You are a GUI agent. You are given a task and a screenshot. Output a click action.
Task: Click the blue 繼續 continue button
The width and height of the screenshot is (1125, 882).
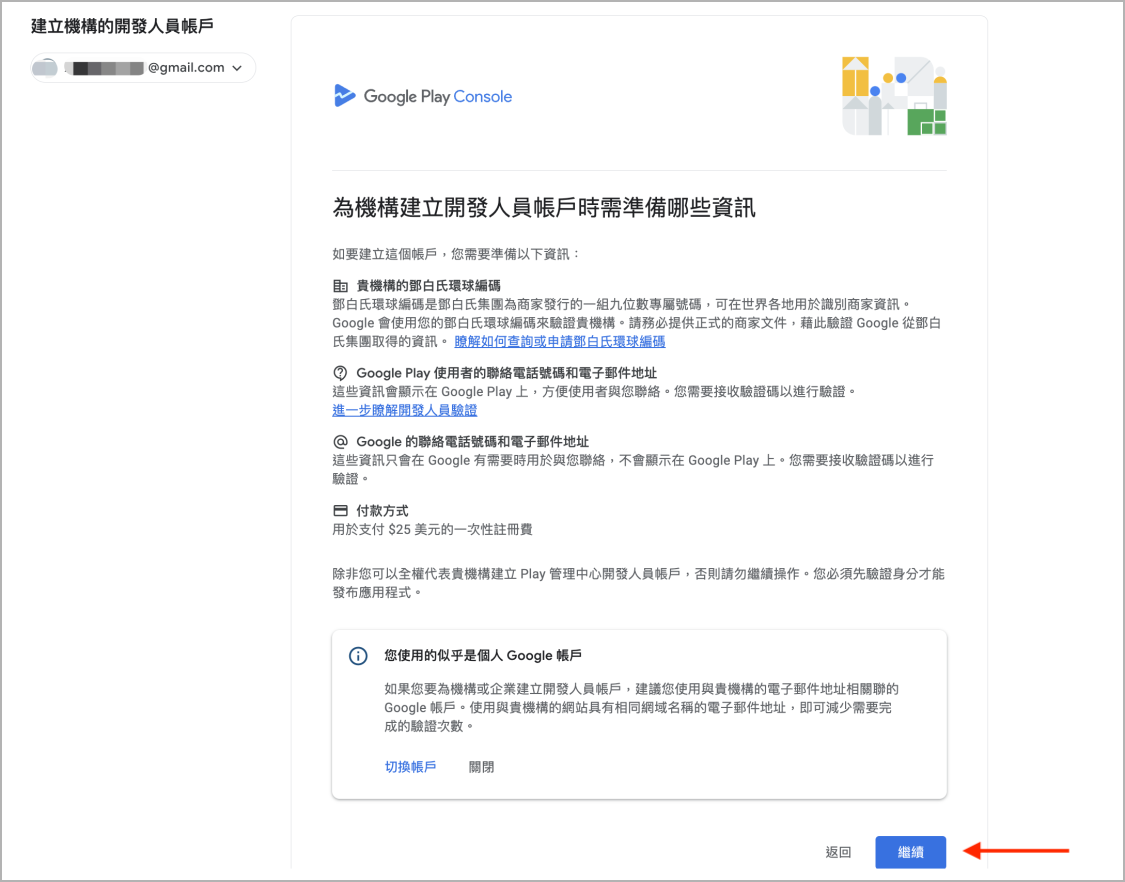(x=910, y=852)
